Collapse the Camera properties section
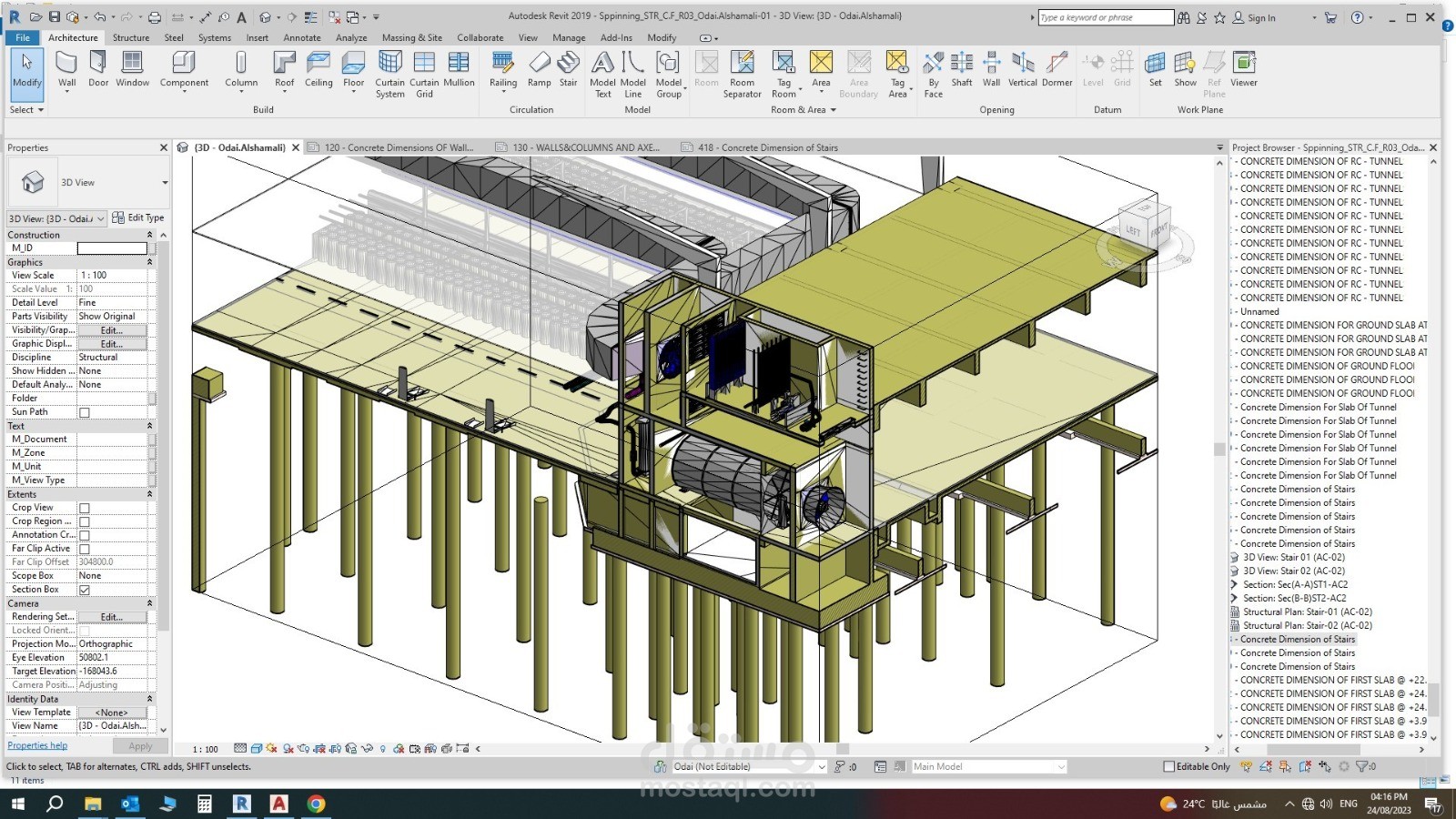The image size is (1456, 819). [x=150, y=603]
